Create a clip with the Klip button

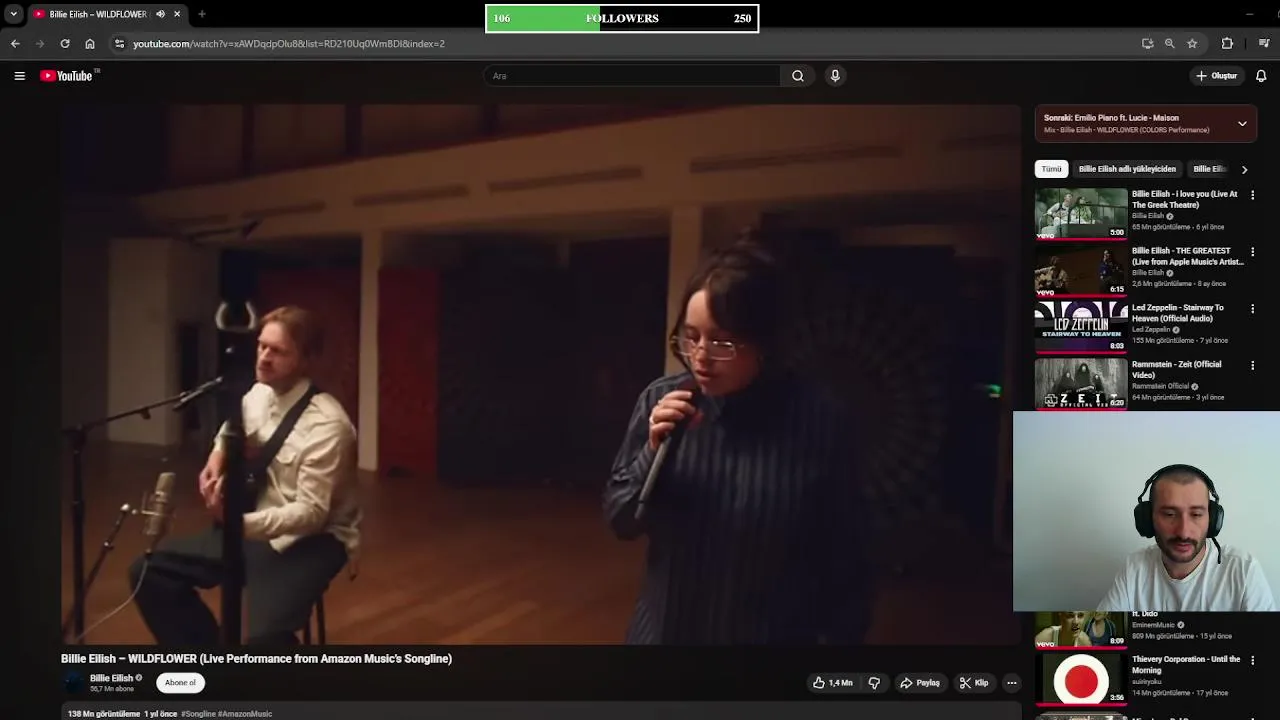pos(974,683)
